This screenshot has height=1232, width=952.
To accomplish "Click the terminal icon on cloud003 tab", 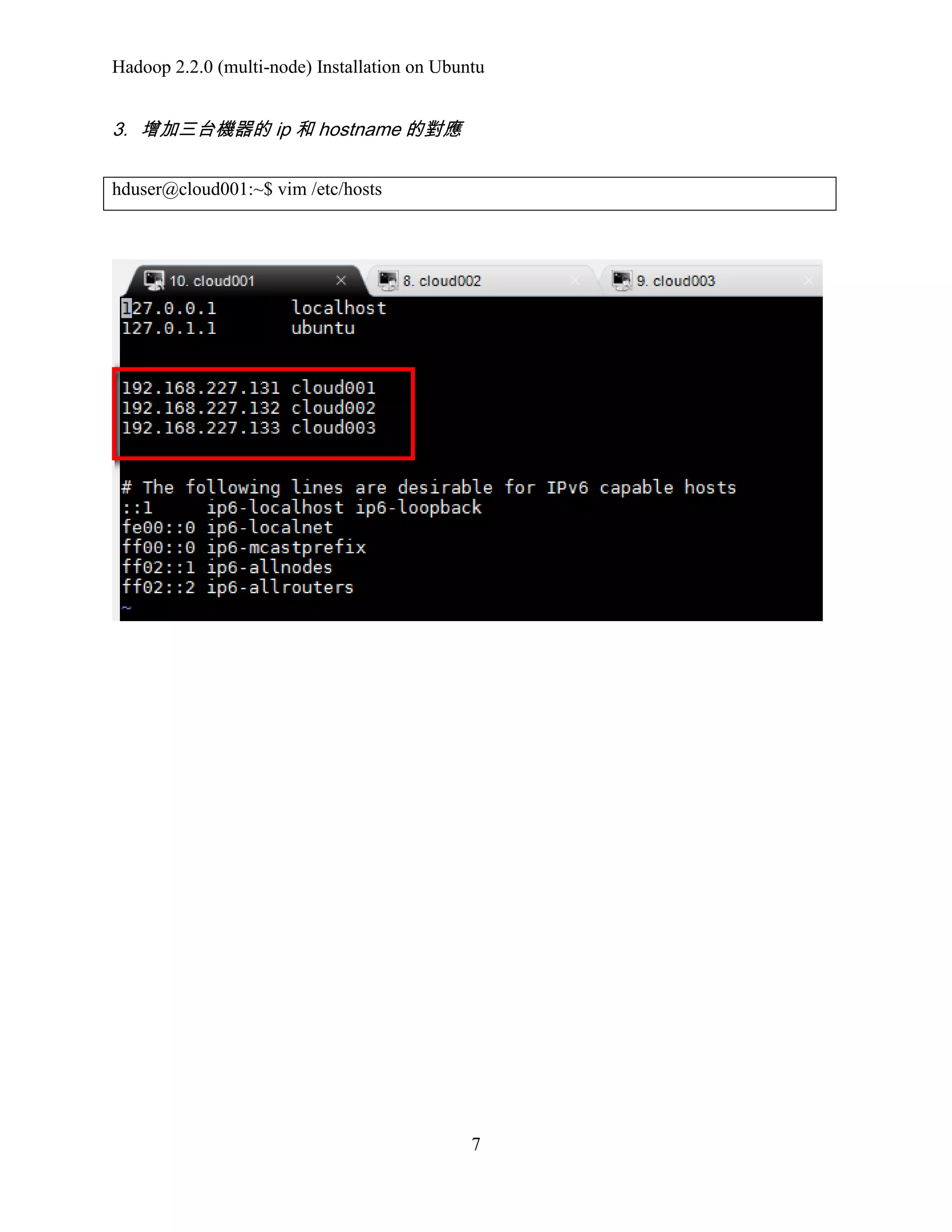I will (x=622, y=280).
